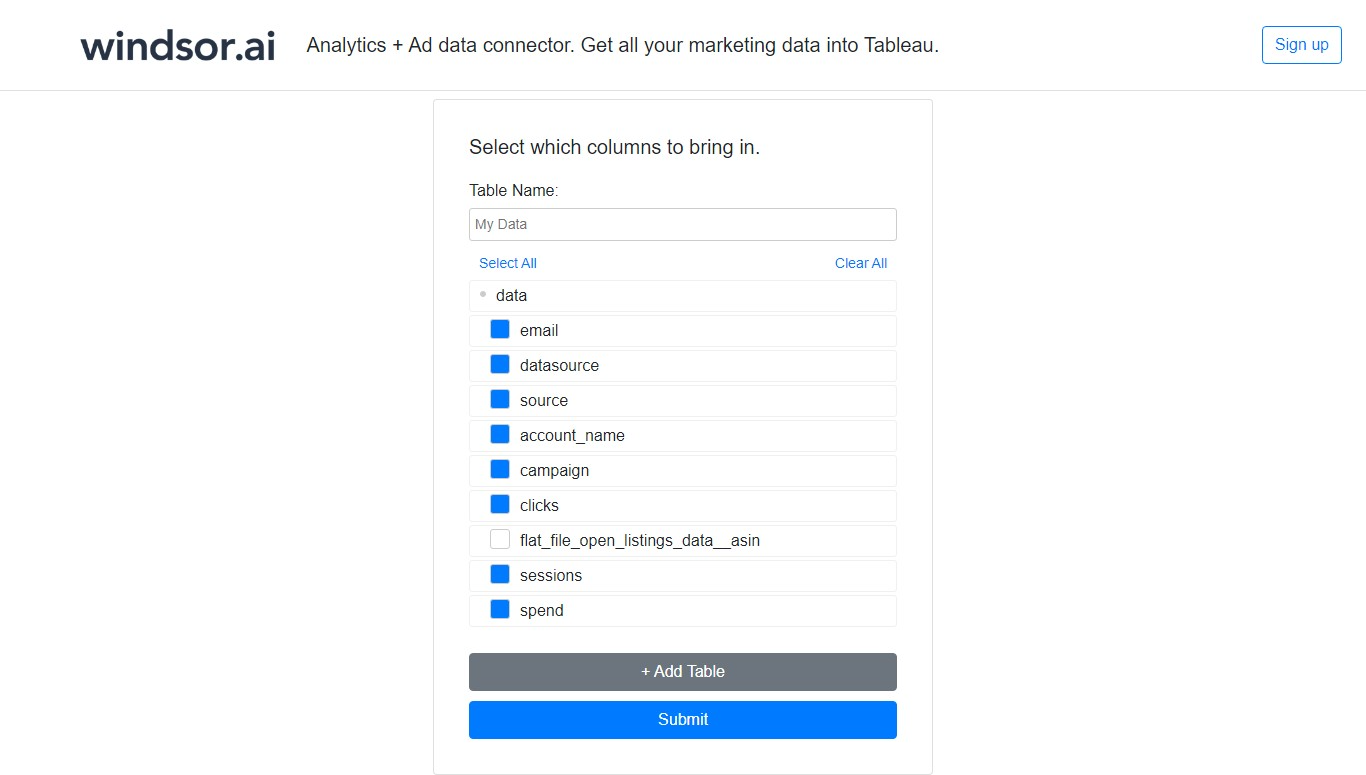1366x775 pixels.
Task: Toggle the account_name checkbox off
Action: [x=500, y=435]
